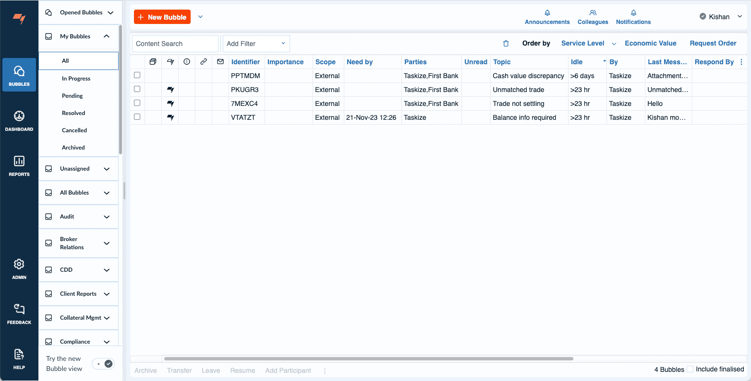The height and width of the screenshot is (381, 751).
Task: Order by Service Level
Action: (x=583, y=43)
